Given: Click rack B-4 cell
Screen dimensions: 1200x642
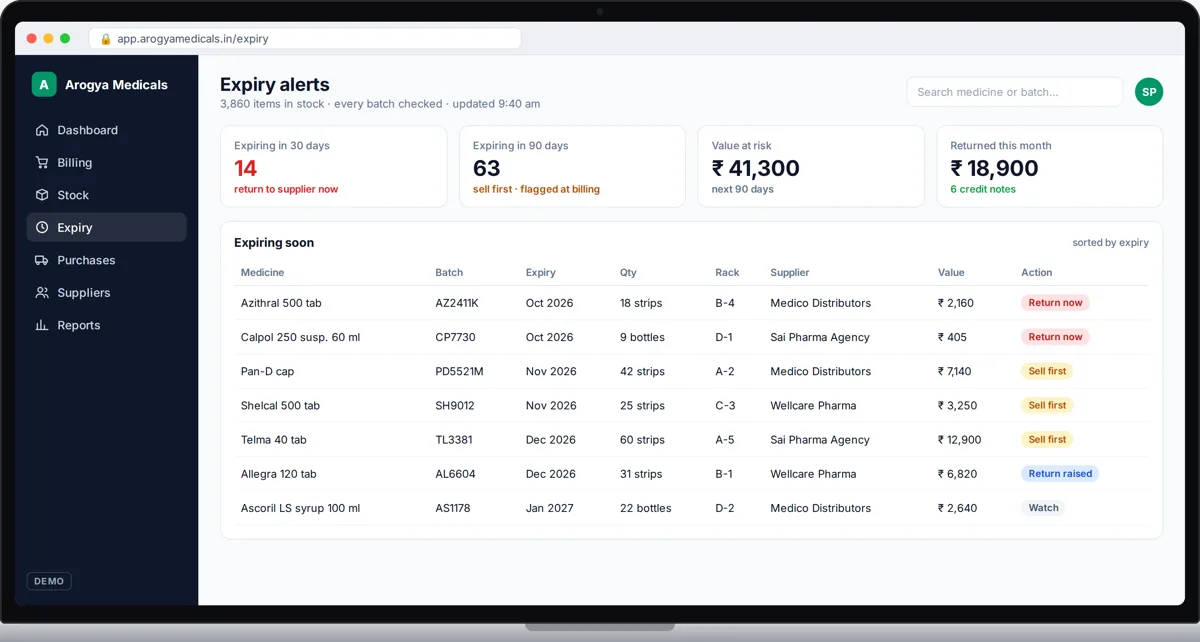Looking at the screenshot, I should point(725,303).
